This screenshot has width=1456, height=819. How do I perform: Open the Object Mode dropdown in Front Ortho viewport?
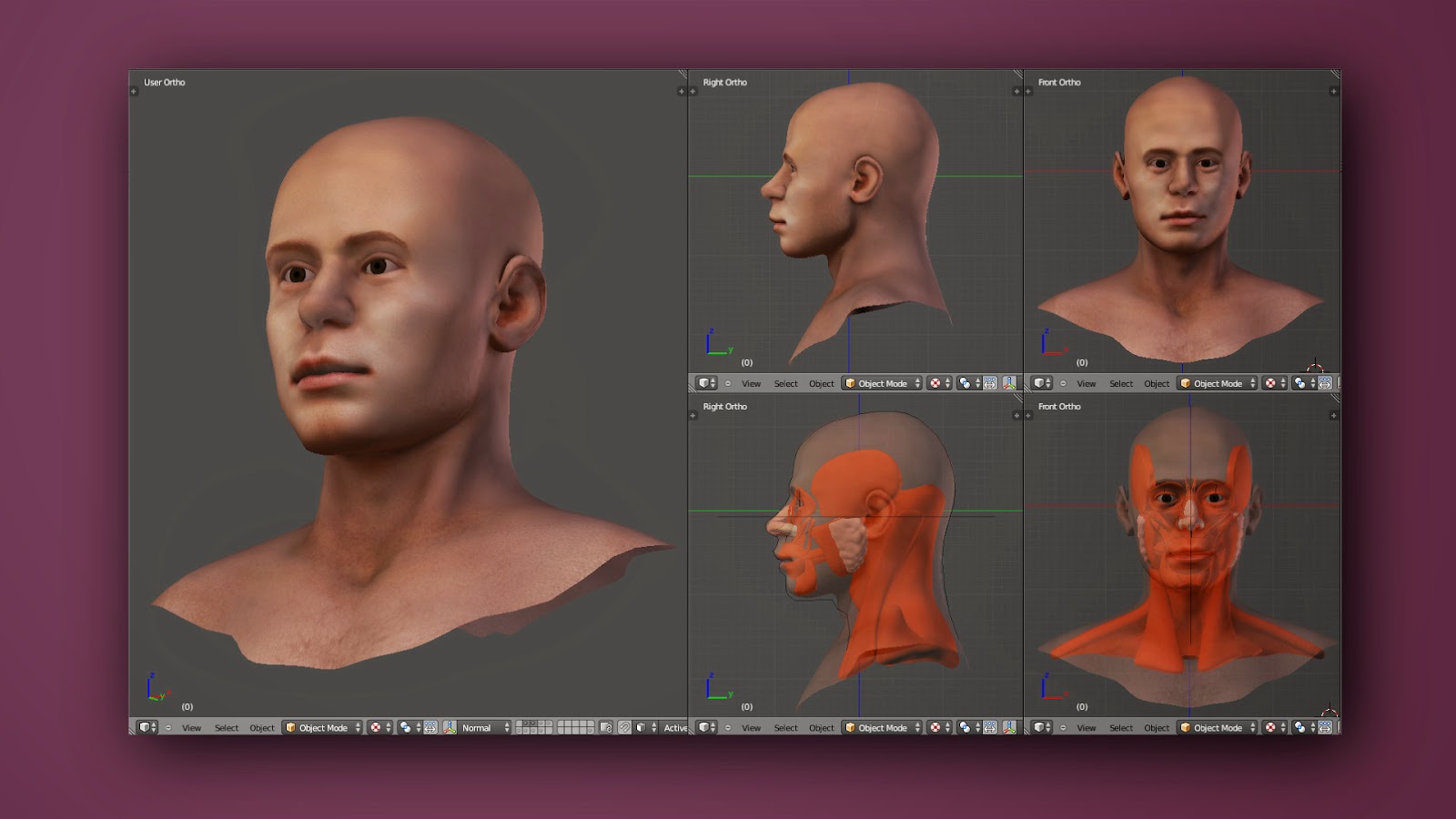(1217, 383)
